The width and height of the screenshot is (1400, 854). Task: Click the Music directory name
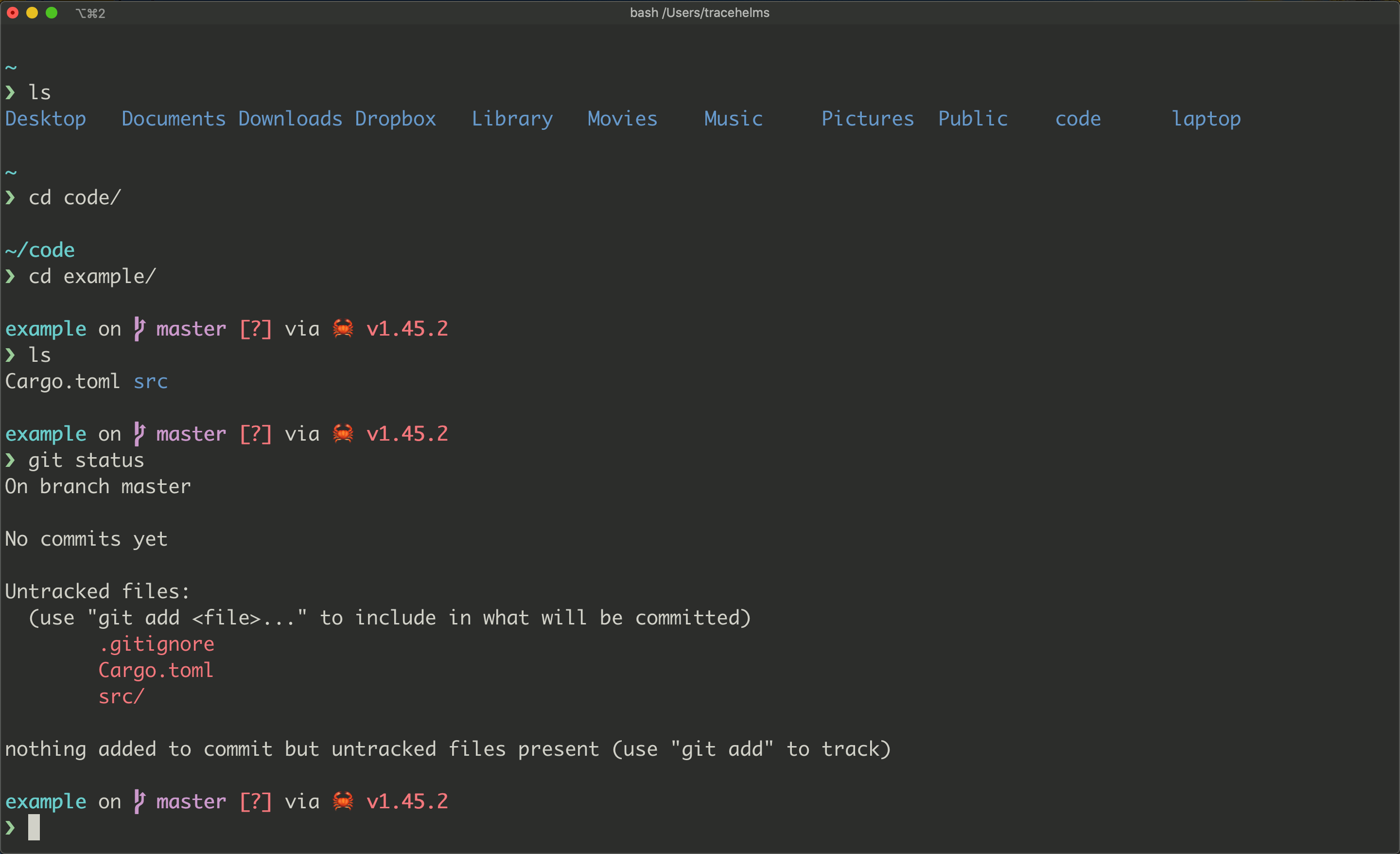click(733, 118)
